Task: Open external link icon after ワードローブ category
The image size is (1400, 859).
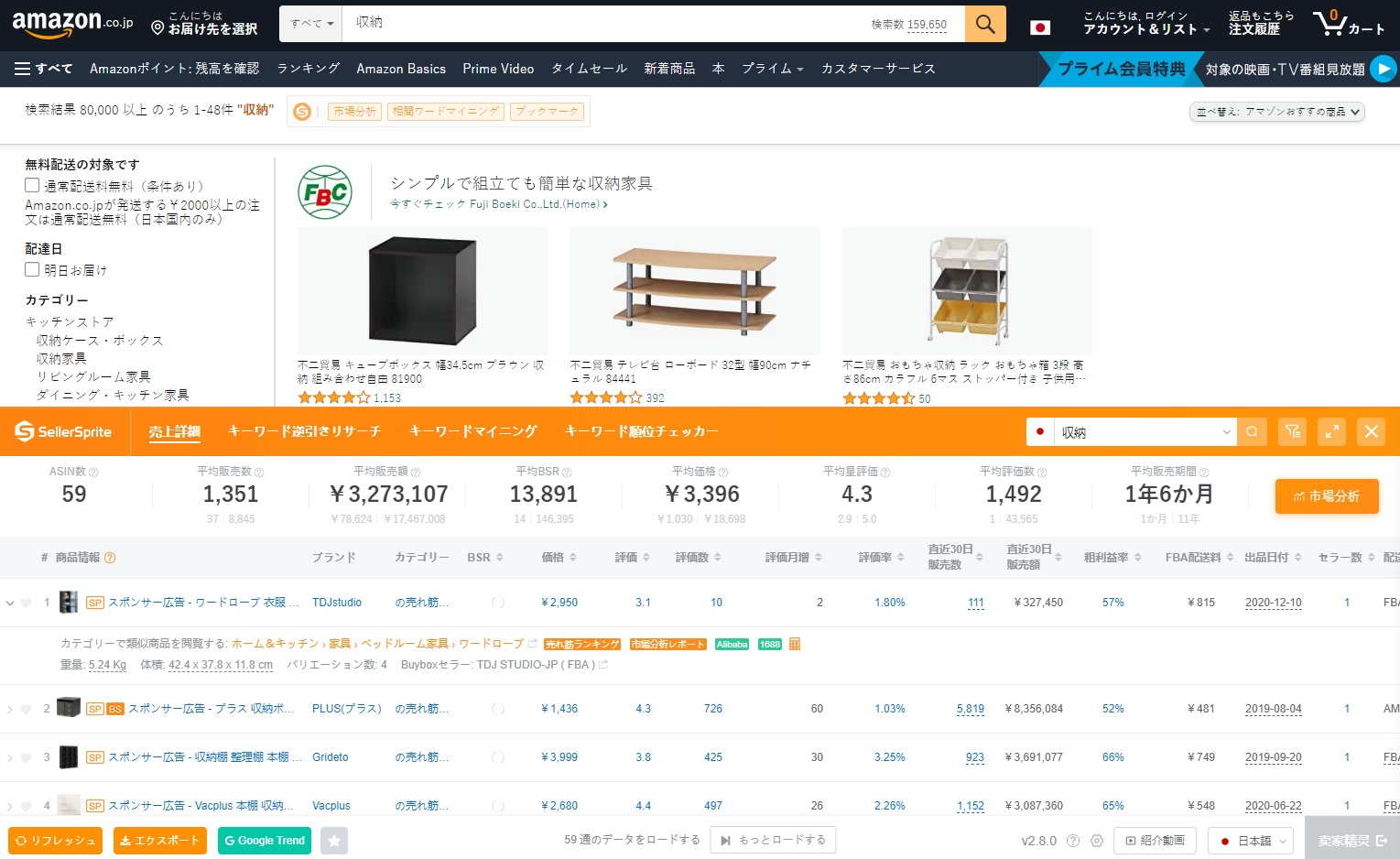Action: click(x=533, y=644)
